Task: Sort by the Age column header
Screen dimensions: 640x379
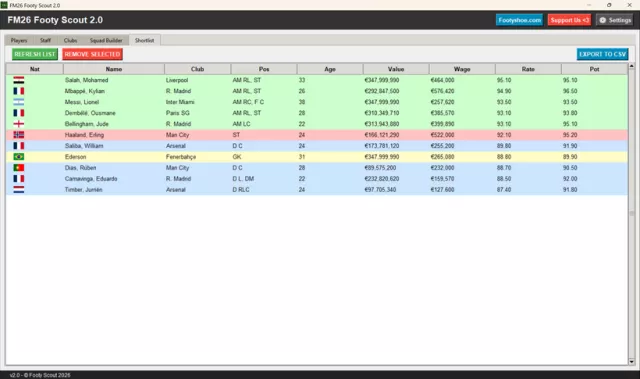Action: point(330,69)
